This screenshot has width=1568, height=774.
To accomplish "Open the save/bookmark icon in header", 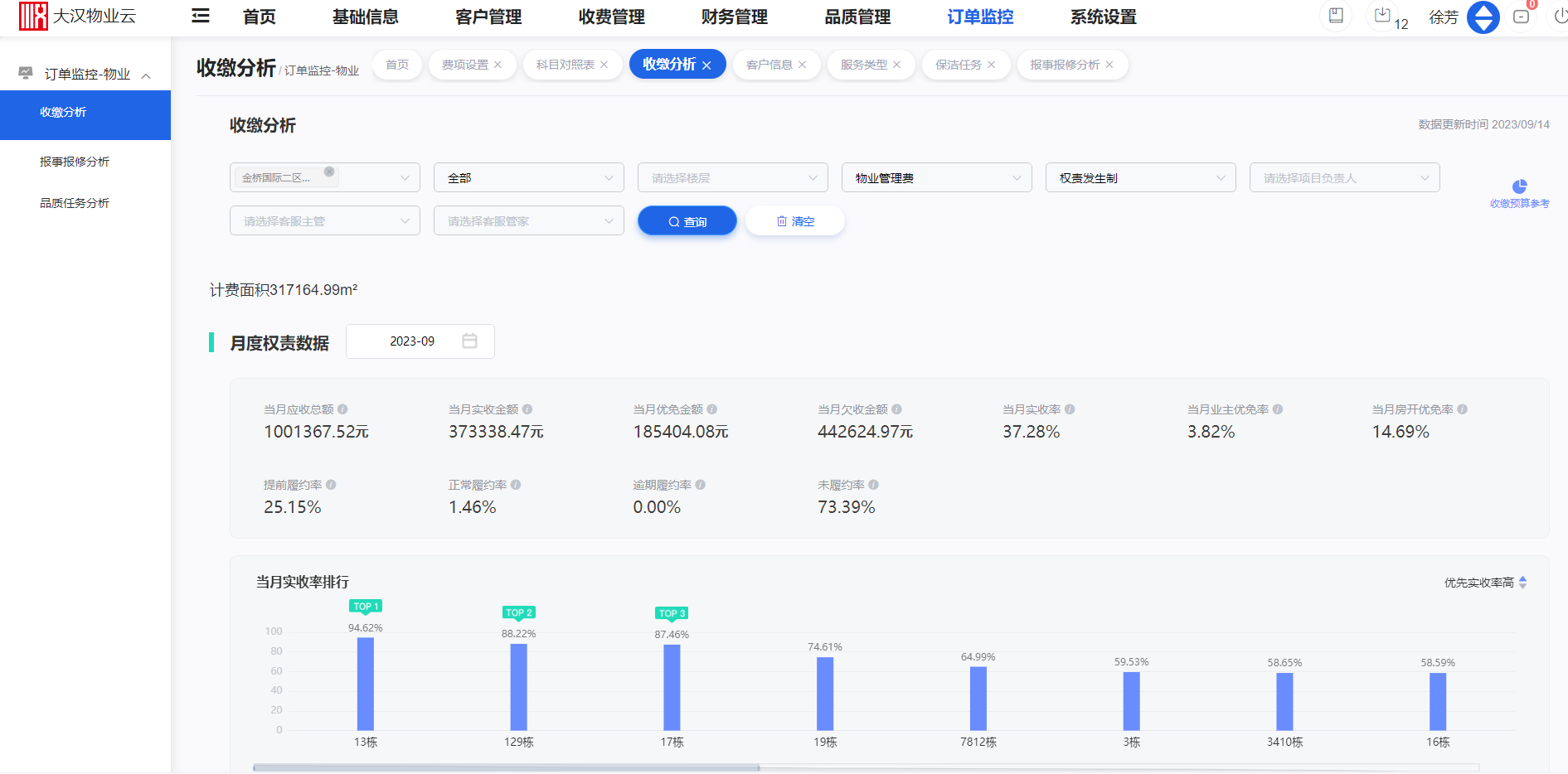I will tap(1336, 16).
